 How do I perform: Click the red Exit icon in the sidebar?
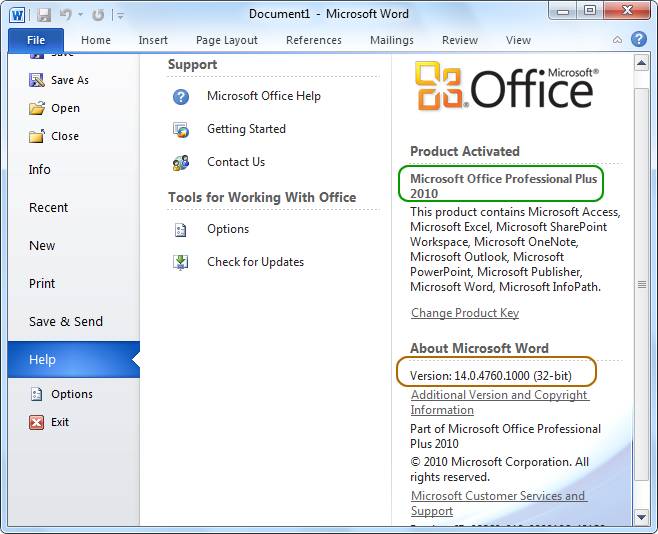tap(37, 422)
